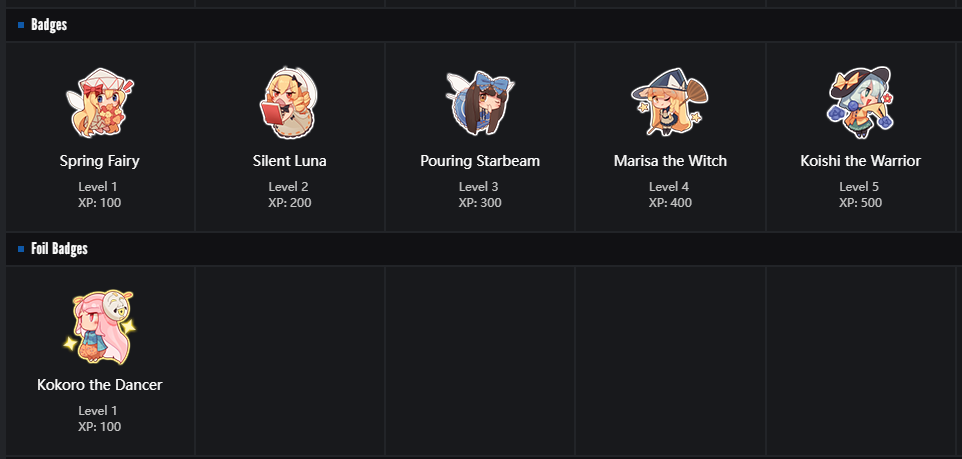Image resolution: width=962 pixels, height=459 pixels.
Task: Click the XP: 300 text
Action: click(480, 203)
